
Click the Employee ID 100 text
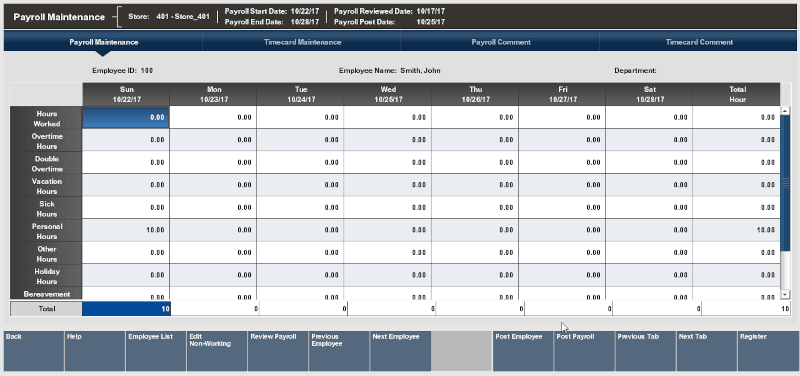[x=122, y=70]
